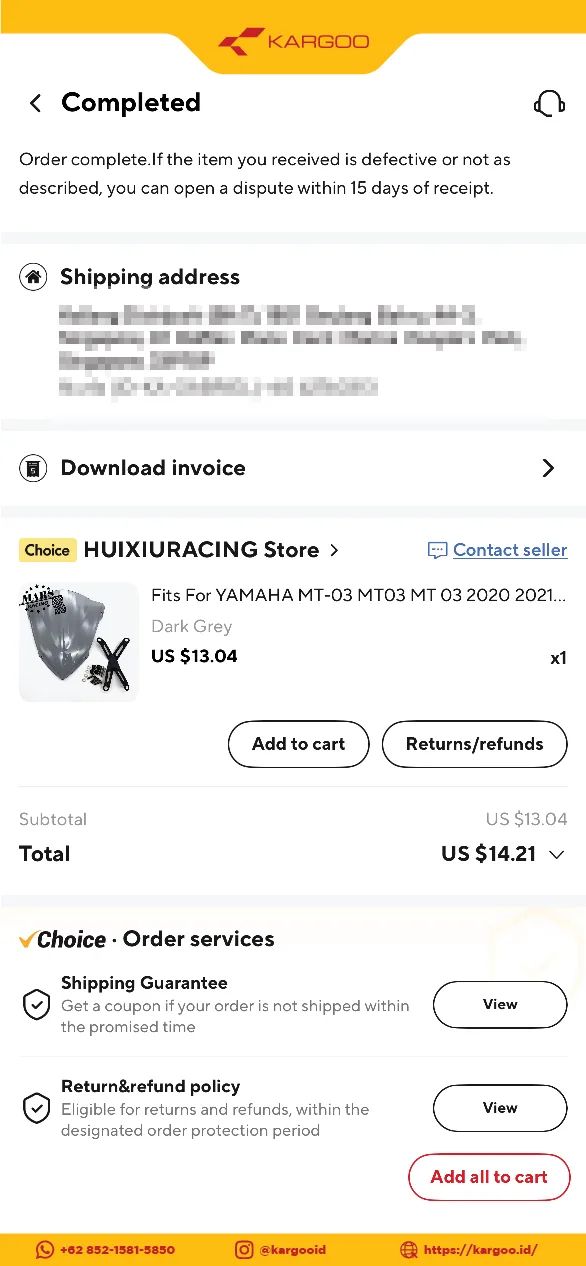Tap the home icon by Shipping address
Screen dimensions: 586x1266
point(34,277)
